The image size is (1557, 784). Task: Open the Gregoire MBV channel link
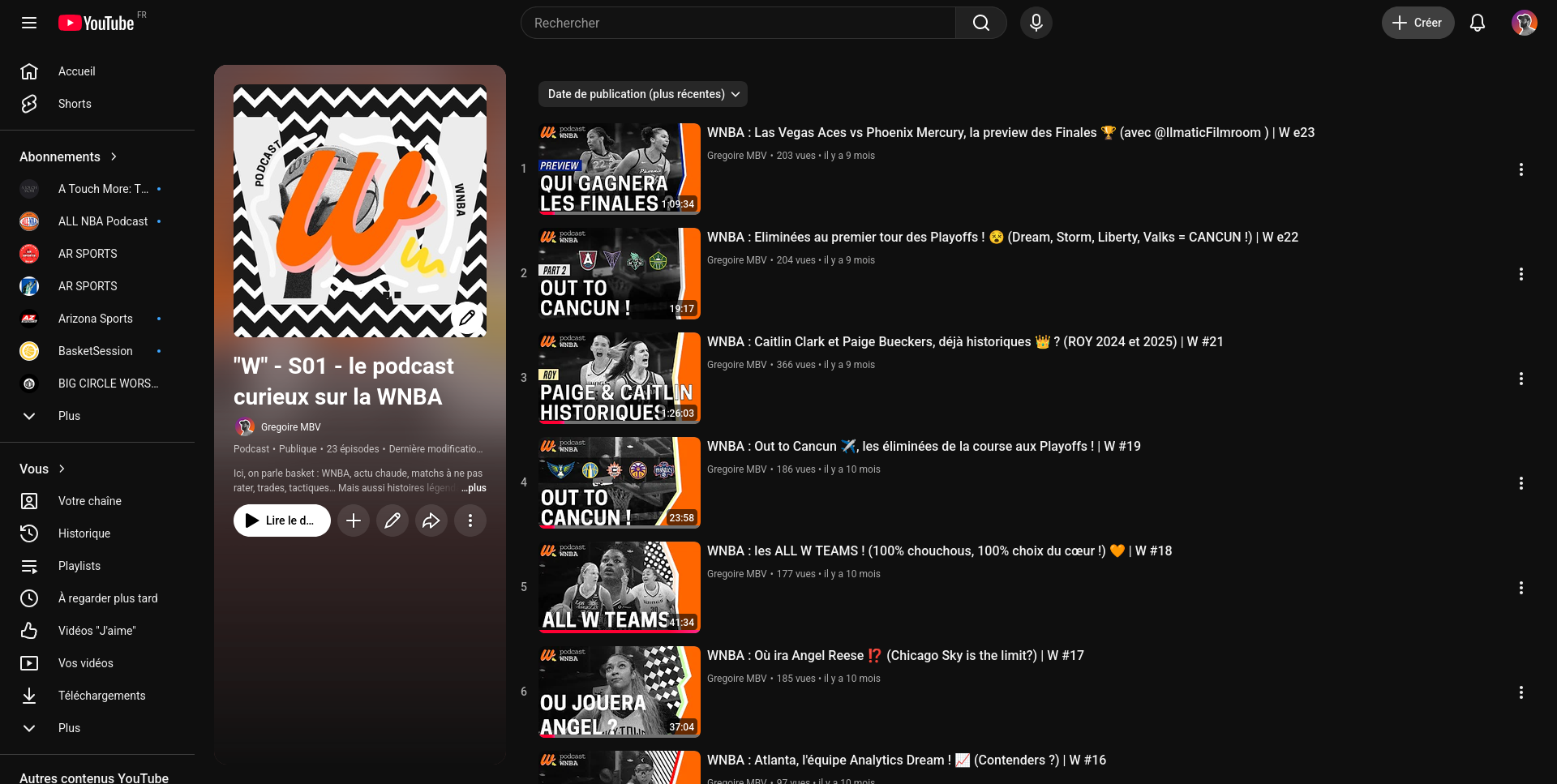[290, 427]
